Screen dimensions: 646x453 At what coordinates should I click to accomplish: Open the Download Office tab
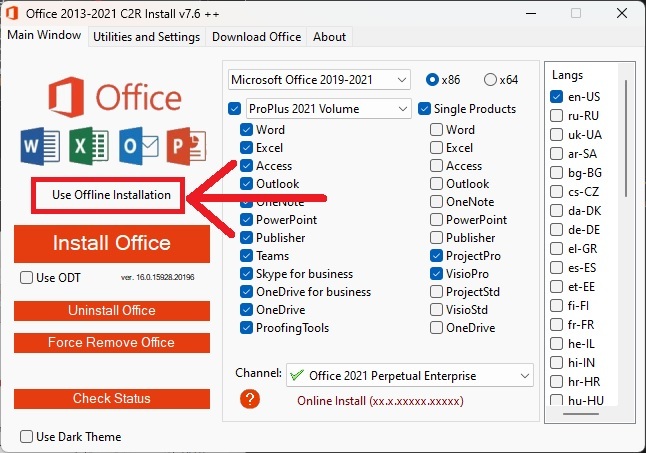pos(256,37)
